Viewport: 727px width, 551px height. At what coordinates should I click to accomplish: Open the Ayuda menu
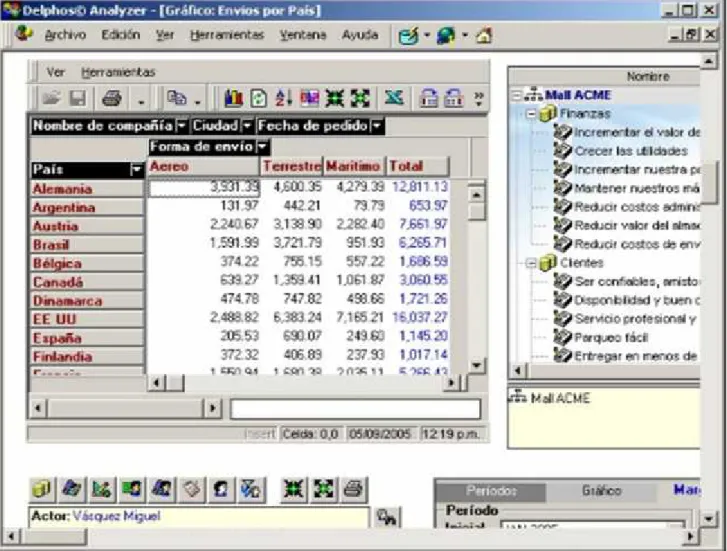point(360,35)
